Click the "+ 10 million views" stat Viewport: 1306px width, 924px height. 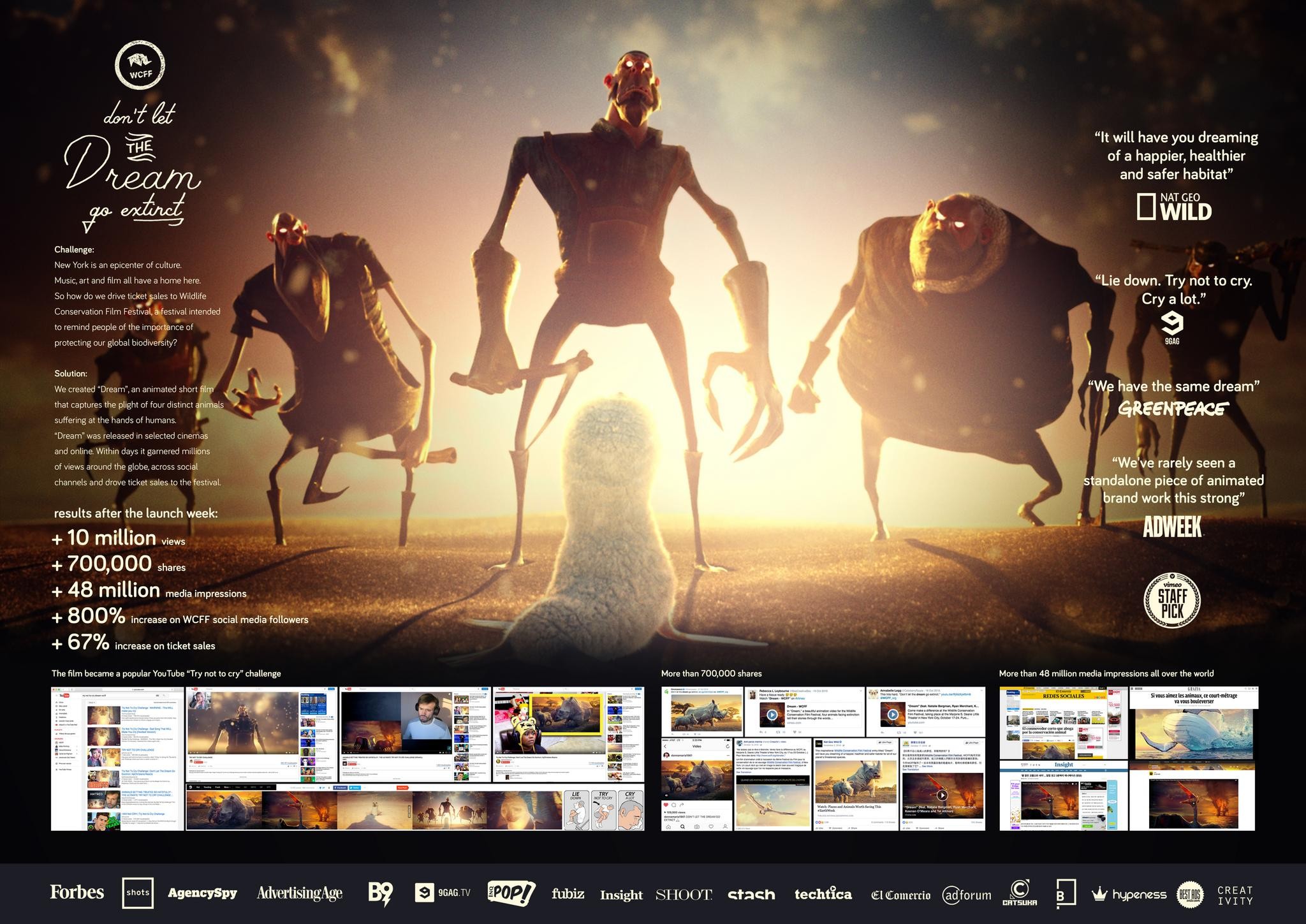click(119, 538)
